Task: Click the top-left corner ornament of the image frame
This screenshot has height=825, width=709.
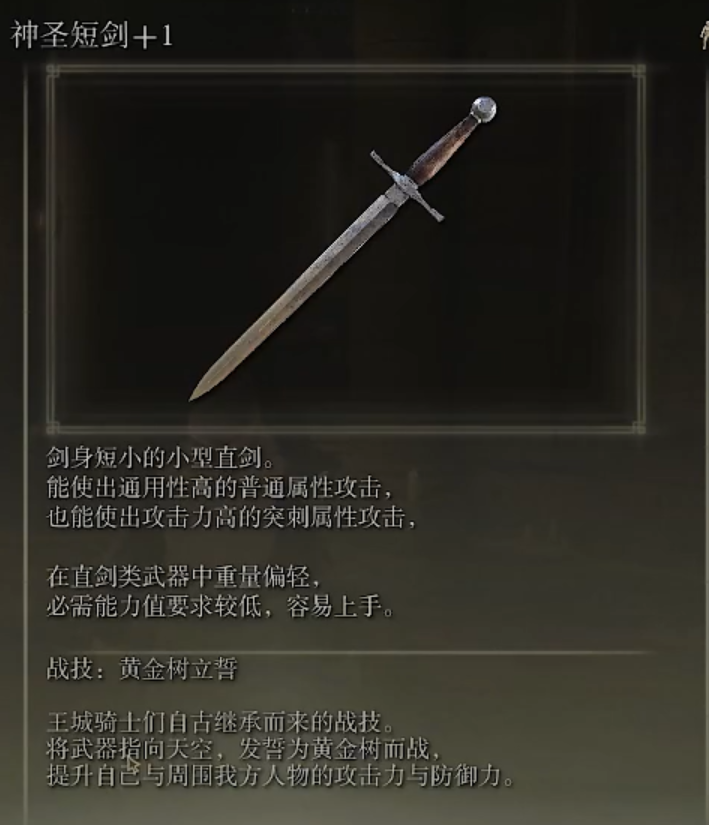Action: [x=53, y=71]
